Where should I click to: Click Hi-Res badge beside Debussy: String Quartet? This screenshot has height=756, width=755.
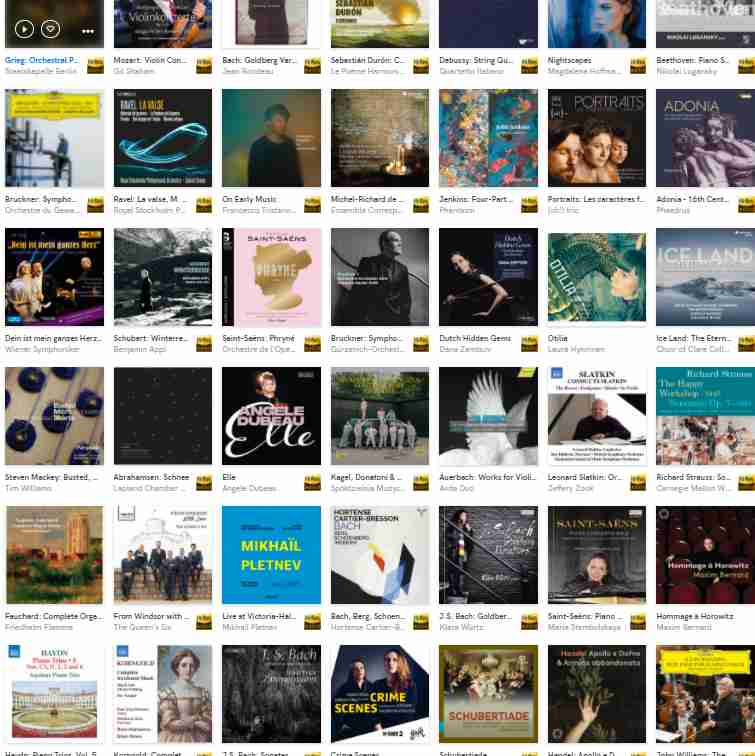529,66
